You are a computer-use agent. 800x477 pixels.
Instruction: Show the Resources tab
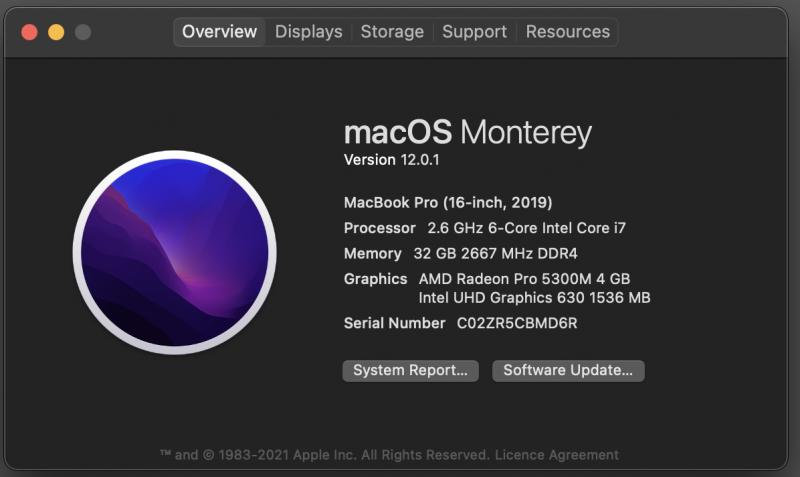pos(568,32)
